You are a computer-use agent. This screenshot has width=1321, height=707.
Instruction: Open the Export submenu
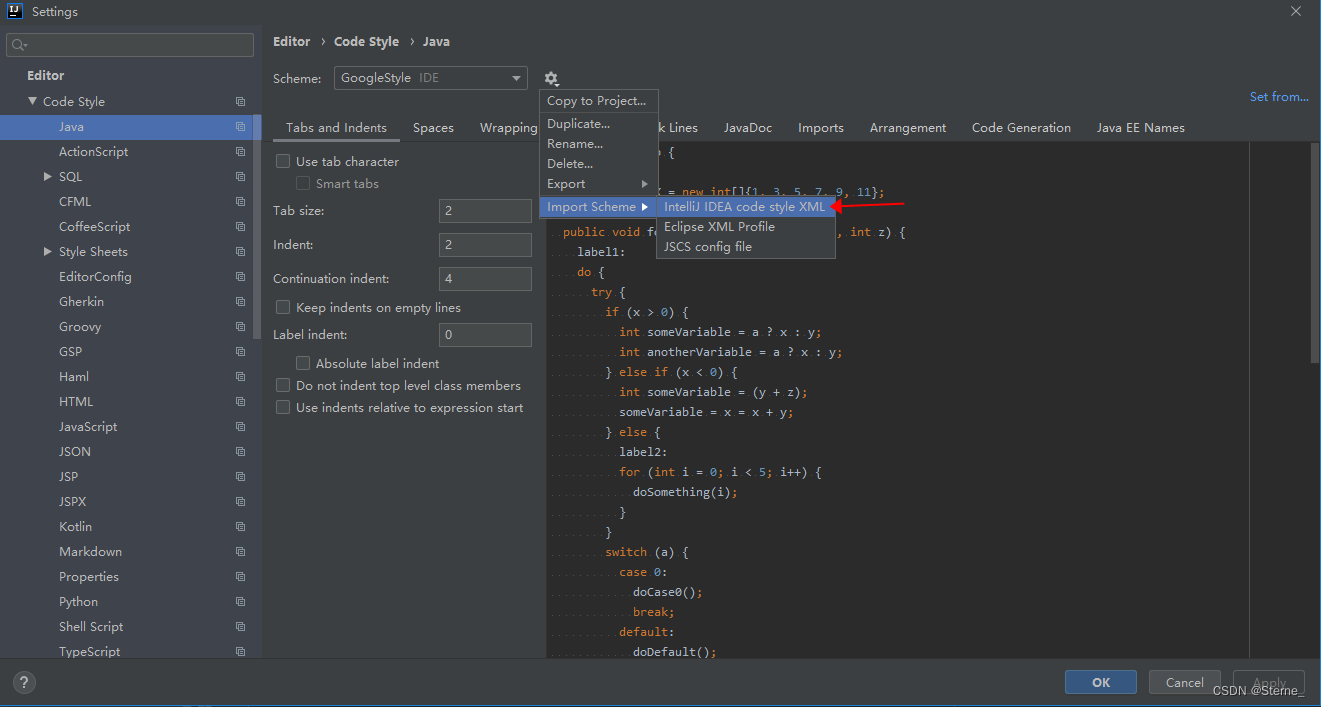pos(597,184)
